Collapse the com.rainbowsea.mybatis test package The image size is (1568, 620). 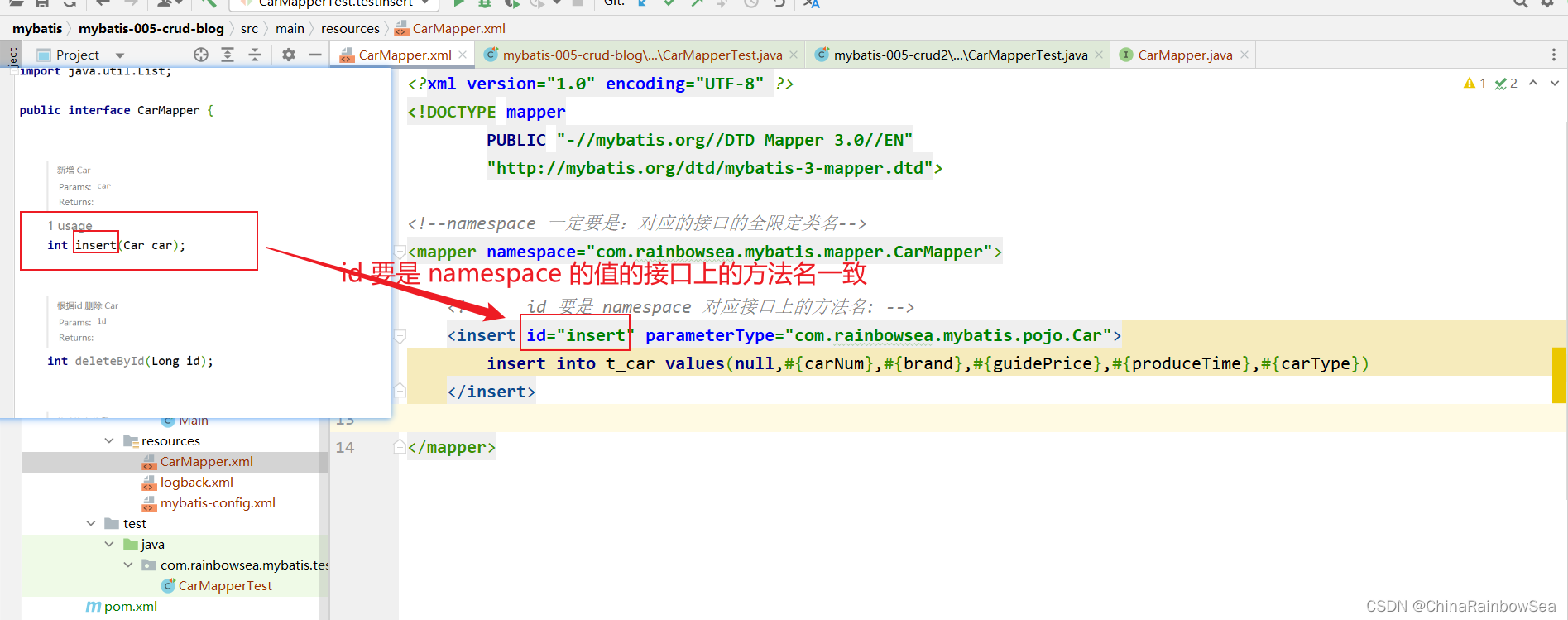click(127, 565)
